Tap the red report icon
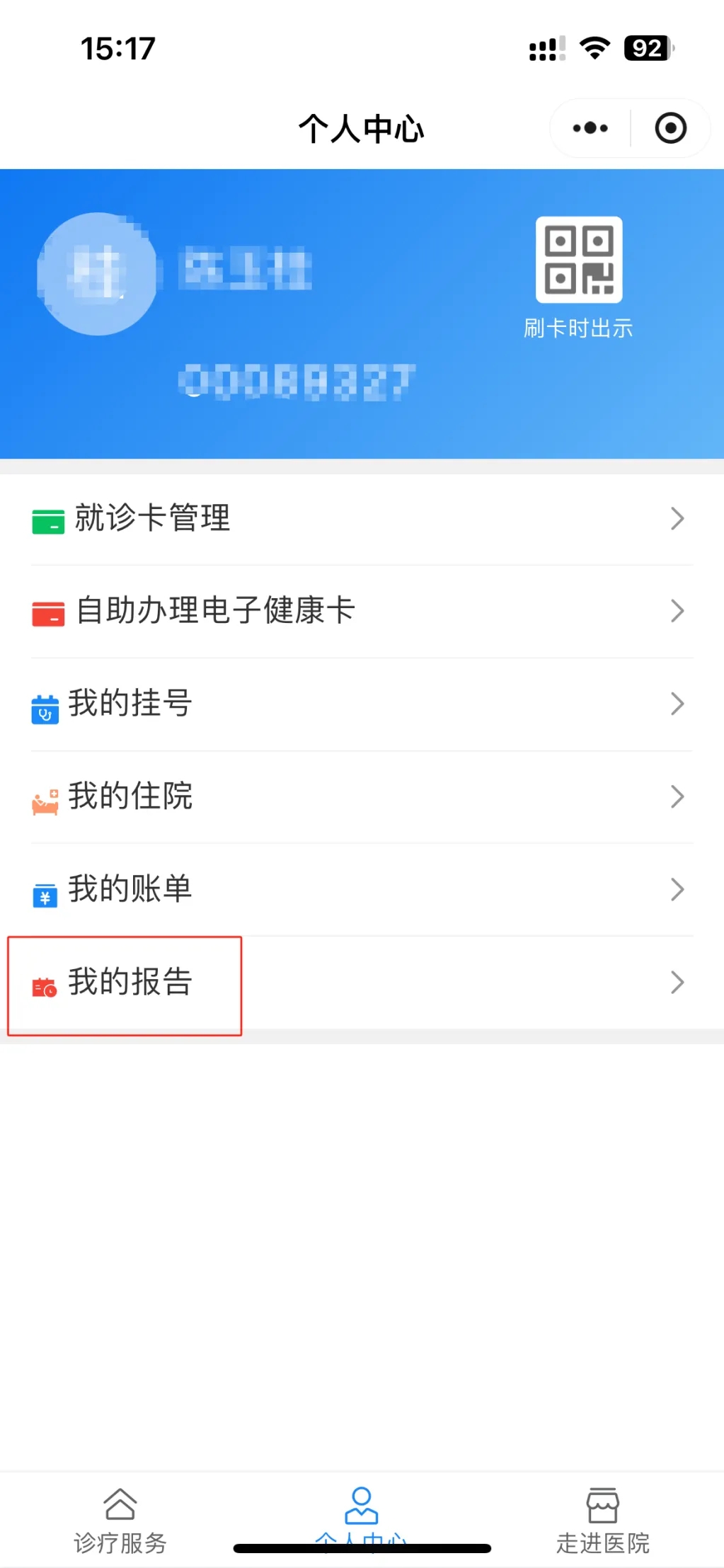Viewport: 724px width, 1568px height. coord(45,987)
